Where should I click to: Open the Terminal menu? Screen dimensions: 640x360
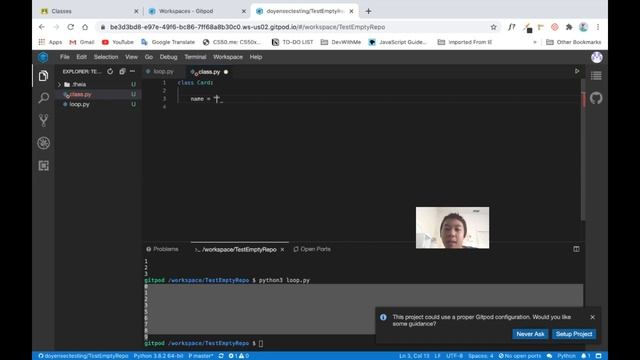point(195,57)
